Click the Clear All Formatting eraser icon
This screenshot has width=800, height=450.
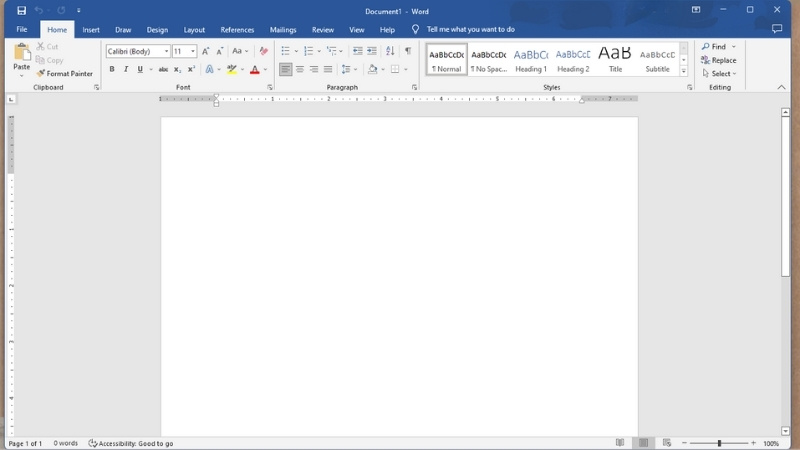(263, 51)
